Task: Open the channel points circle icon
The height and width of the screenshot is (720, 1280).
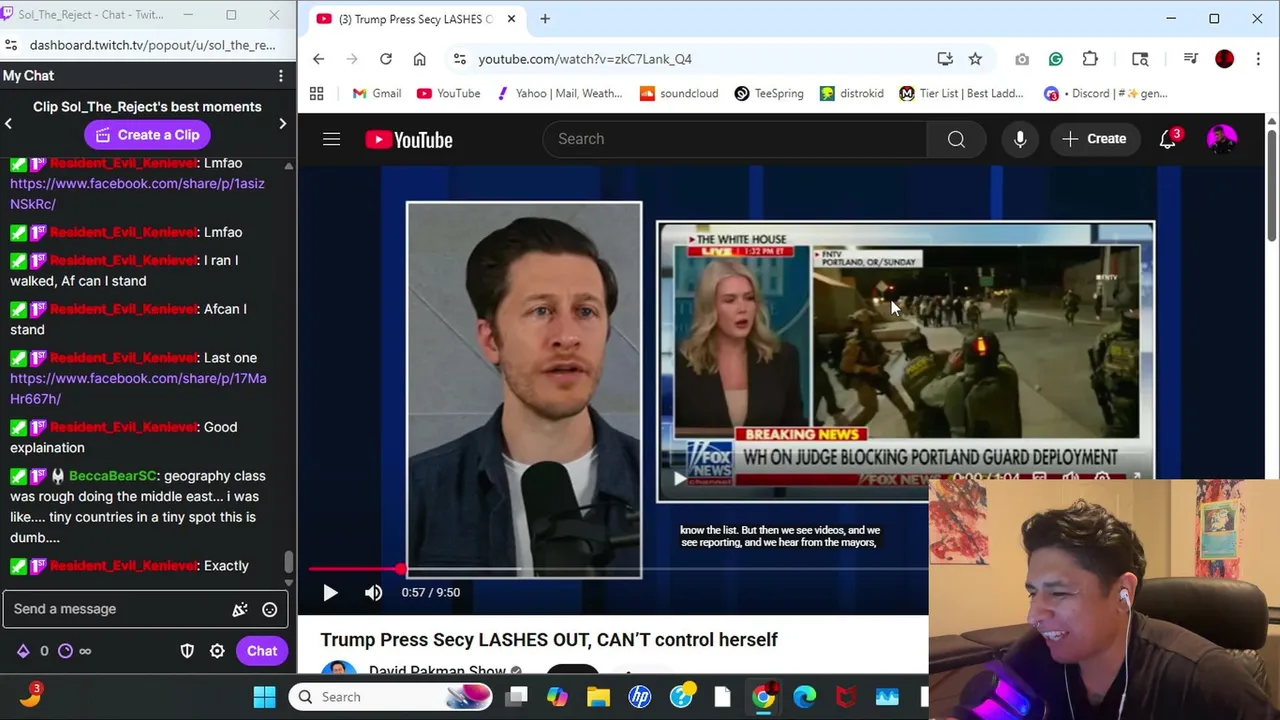Action: point(65,651)
